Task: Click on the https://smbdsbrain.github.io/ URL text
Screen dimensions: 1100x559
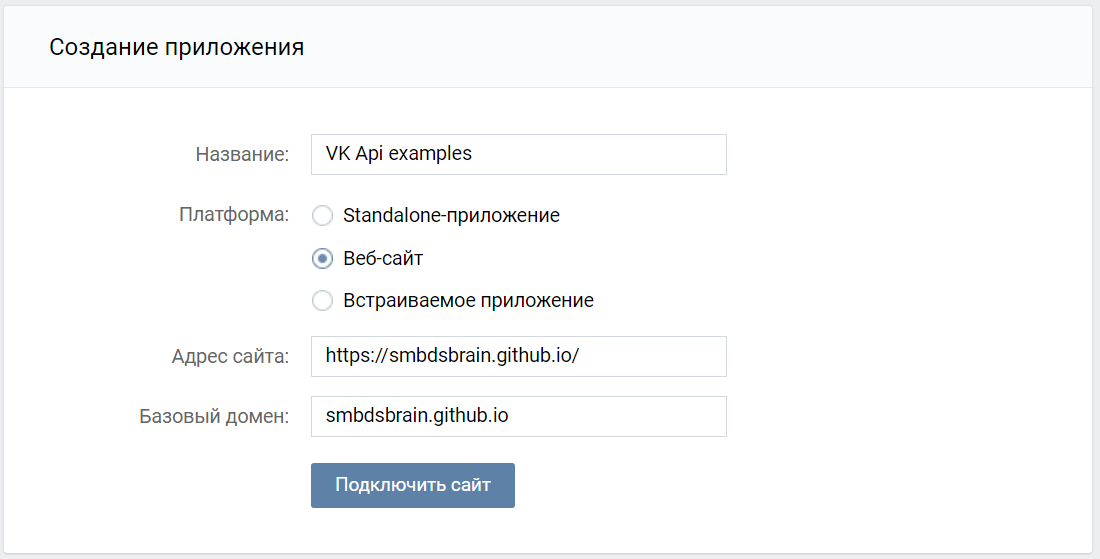Action: (x=453, y=356)
